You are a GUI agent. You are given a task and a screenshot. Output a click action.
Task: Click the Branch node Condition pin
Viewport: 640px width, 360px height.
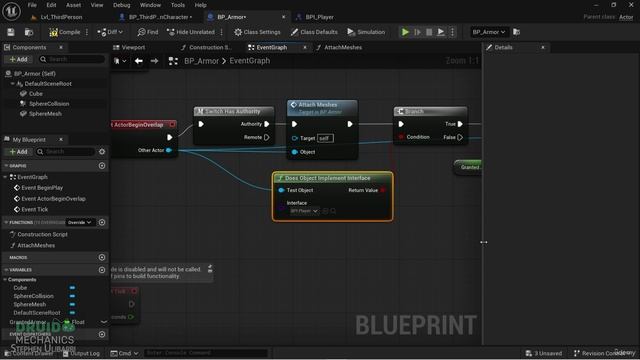pos(401,137)
